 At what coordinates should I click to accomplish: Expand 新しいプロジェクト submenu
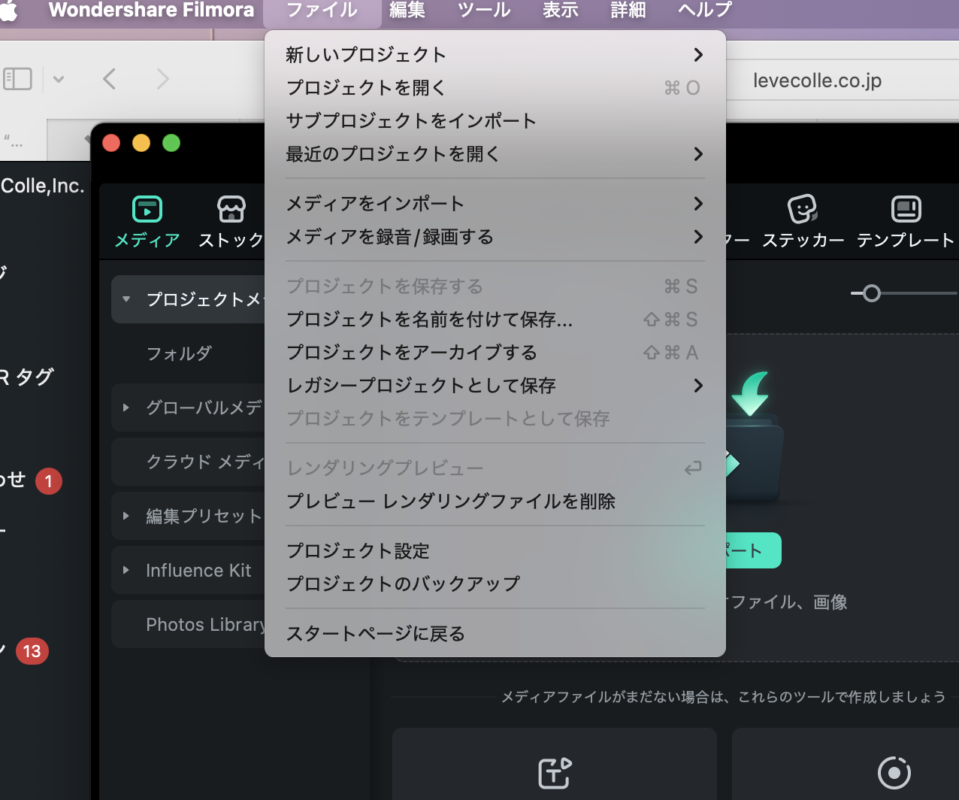point(698,54)
